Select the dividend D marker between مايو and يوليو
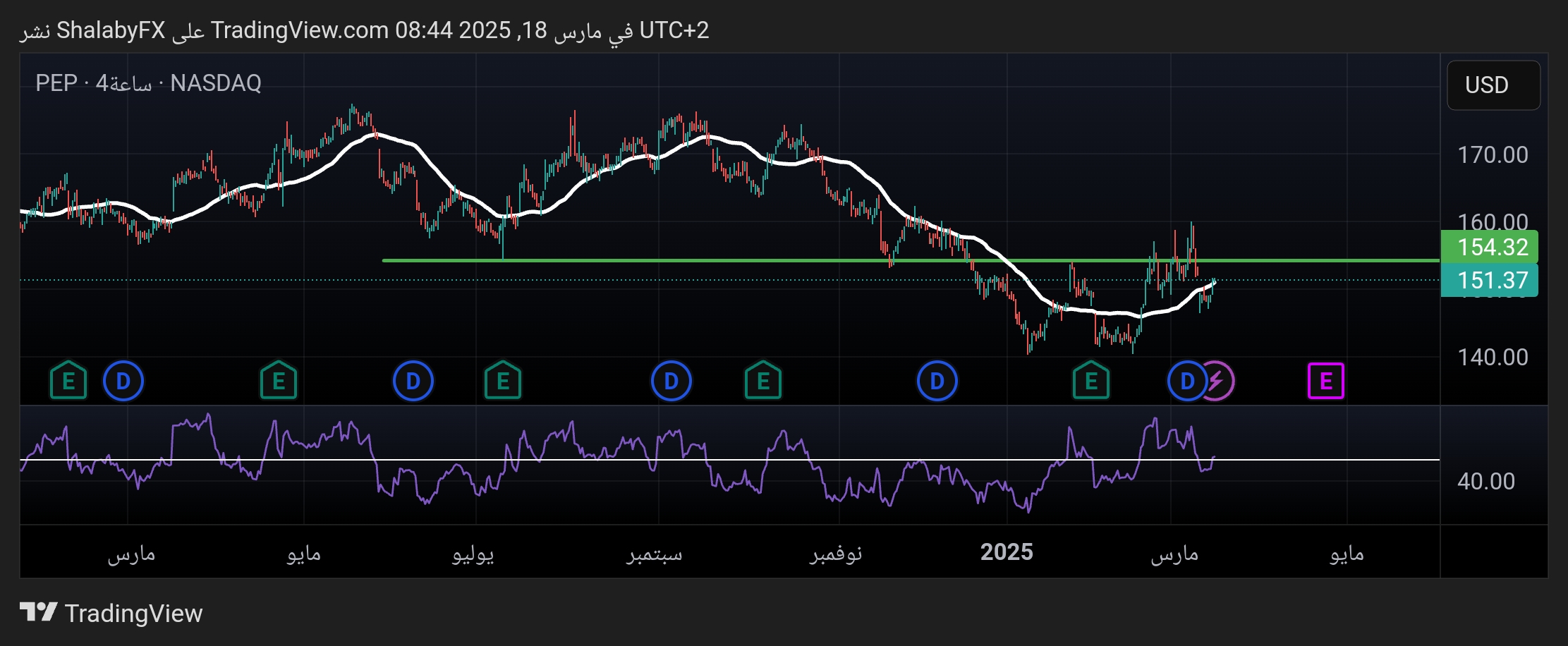 [x=413, y=382]
